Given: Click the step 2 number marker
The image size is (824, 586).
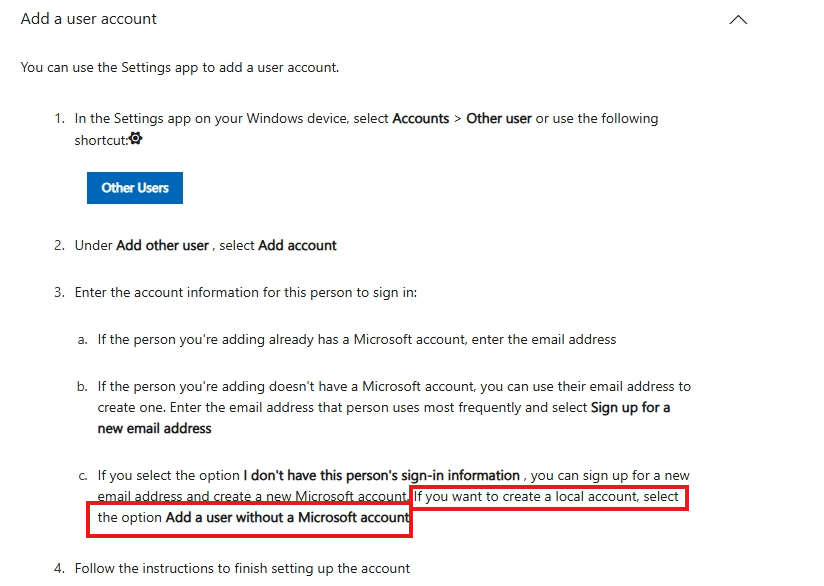Looking at the screenshot, I should click(59, 245).
